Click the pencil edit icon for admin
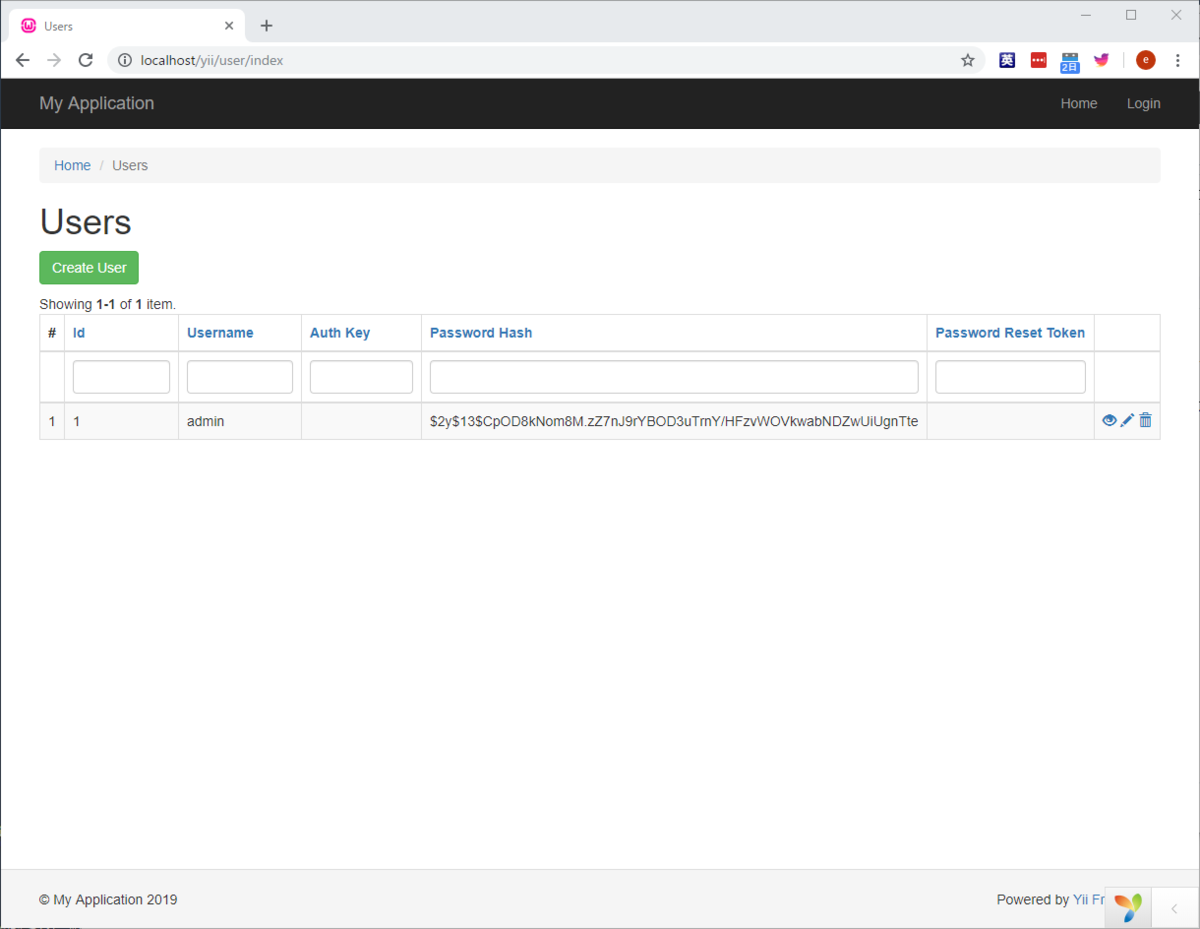The height and width of the screenshot is (929, 1200). coord(1127,421)
